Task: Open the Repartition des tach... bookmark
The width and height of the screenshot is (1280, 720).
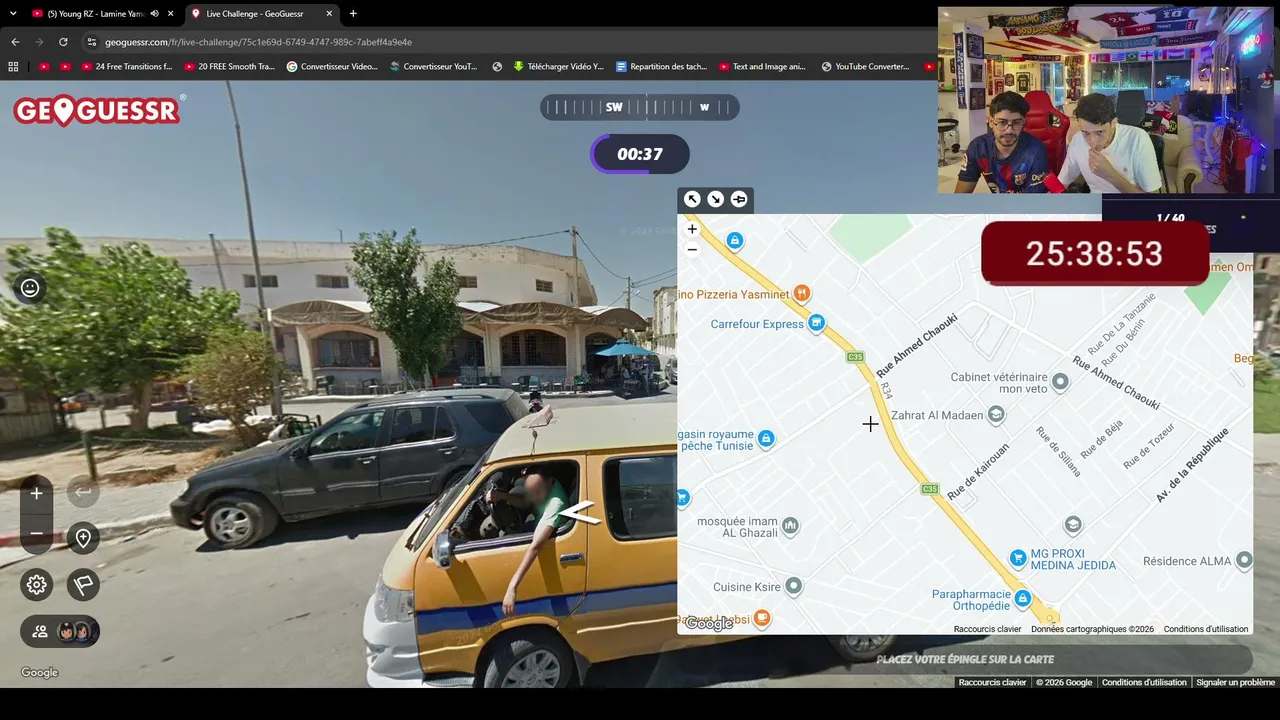Action: pos(662,67)
